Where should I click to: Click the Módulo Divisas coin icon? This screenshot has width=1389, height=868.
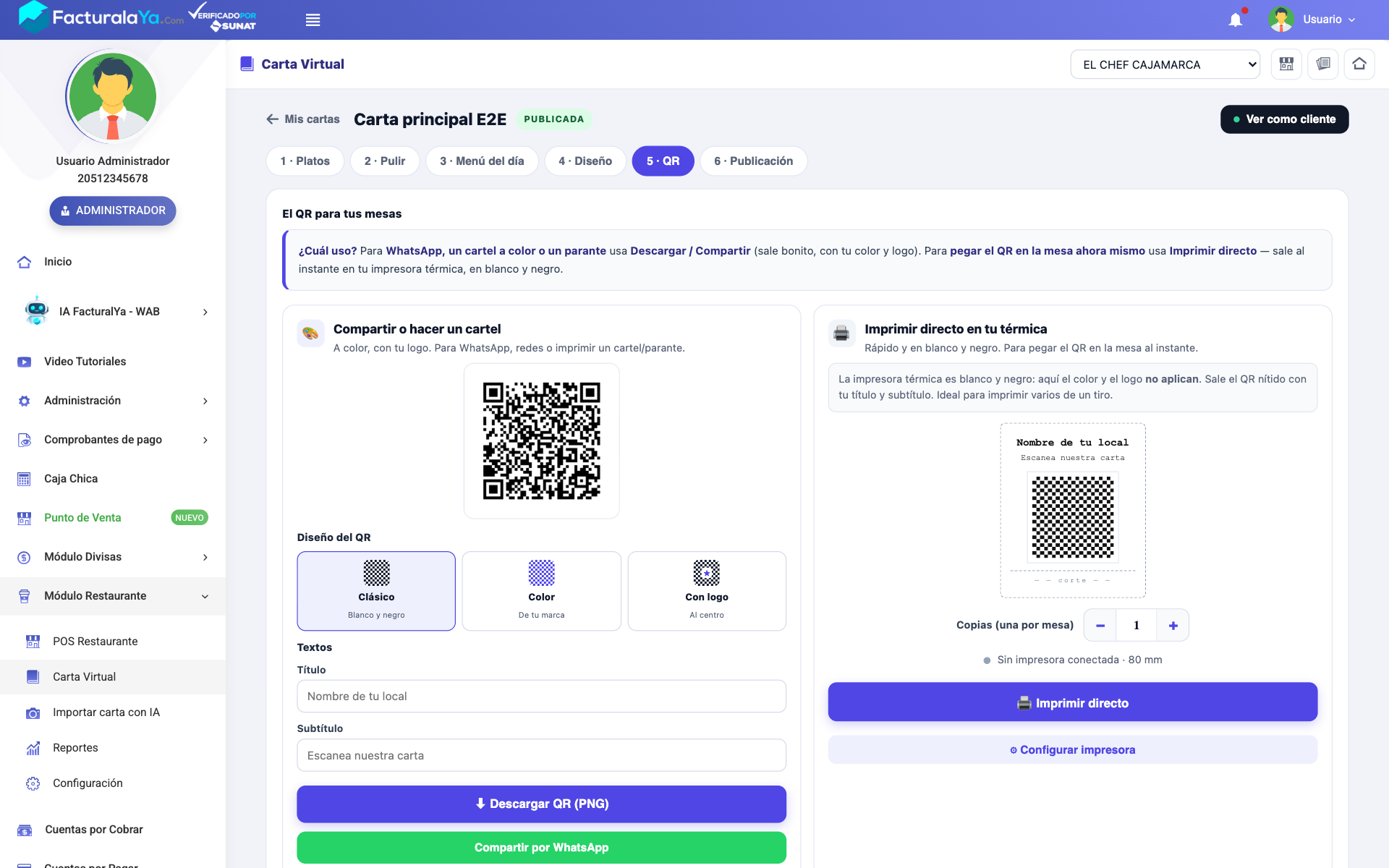click(25, 557)
